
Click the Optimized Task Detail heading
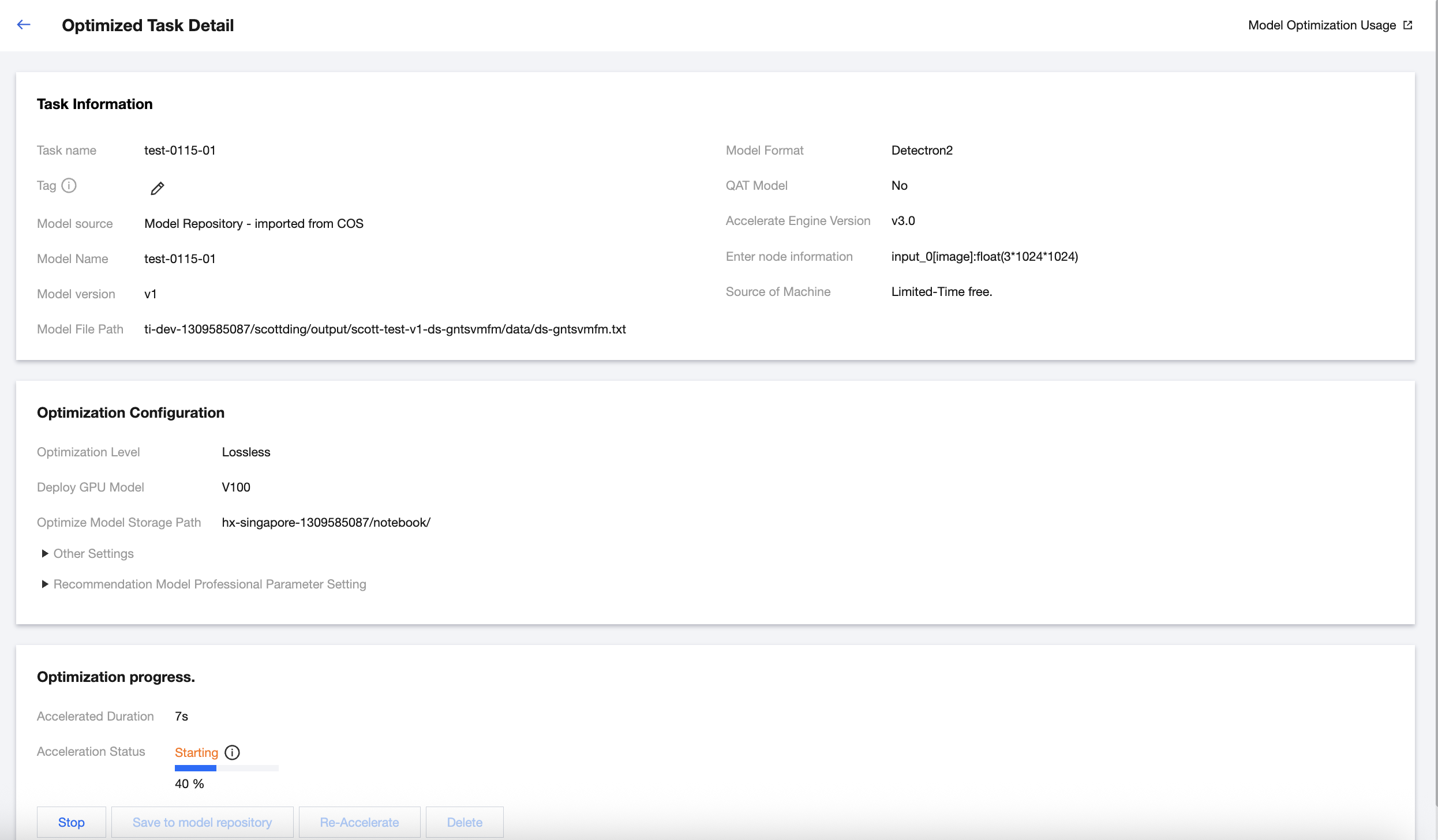[148, 25]
